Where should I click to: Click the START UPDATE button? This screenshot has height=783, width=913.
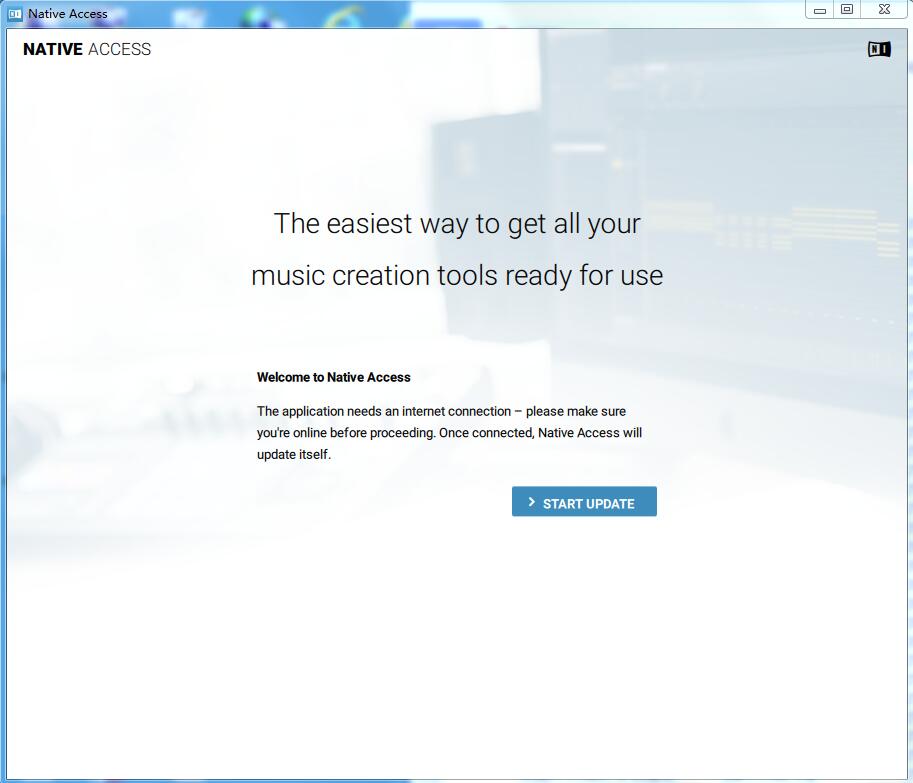584,502
